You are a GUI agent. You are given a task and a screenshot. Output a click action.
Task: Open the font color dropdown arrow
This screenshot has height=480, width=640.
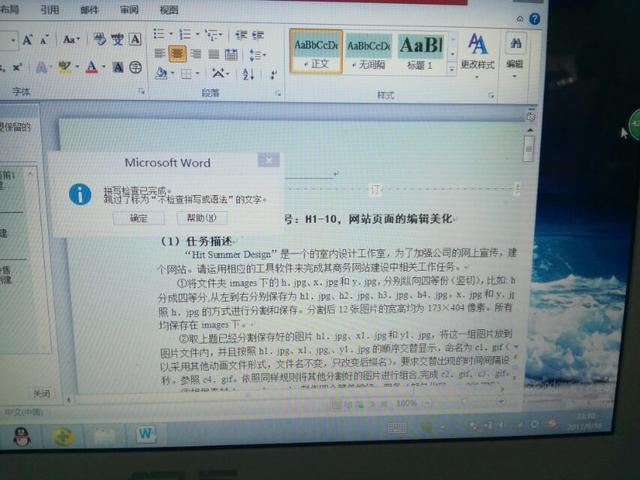104,67
